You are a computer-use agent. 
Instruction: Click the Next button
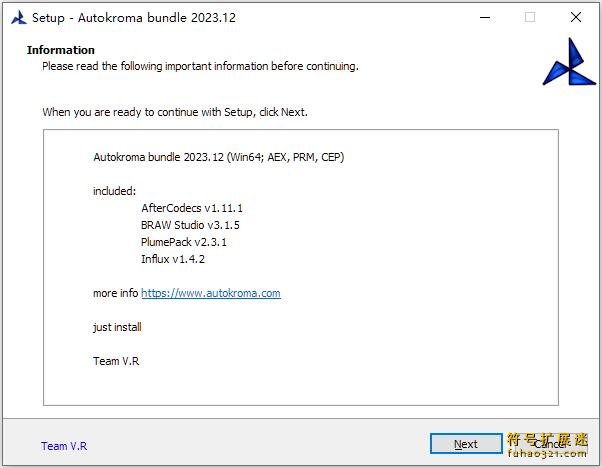(466, 444)
